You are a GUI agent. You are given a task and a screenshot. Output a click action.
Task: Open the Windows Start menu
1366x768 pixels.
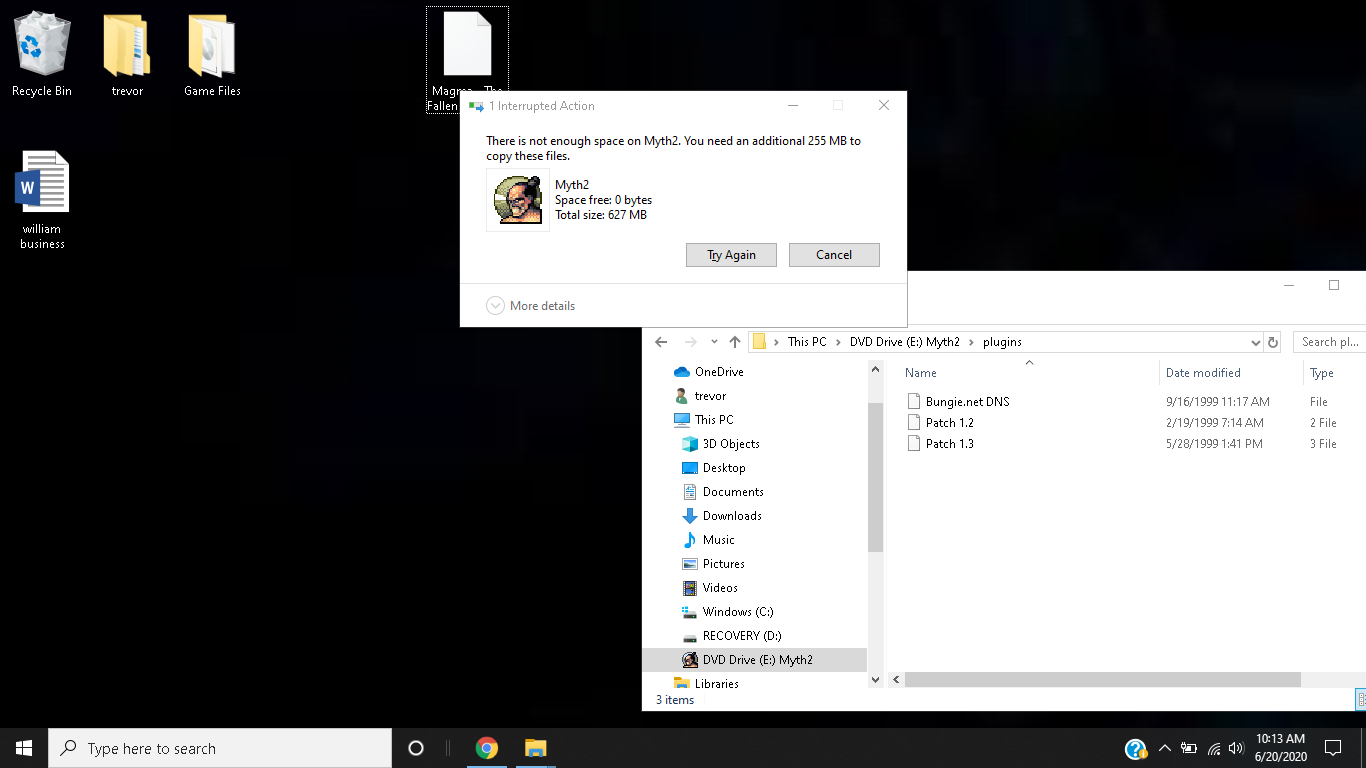pyautogui.click(x=24, y=748)
